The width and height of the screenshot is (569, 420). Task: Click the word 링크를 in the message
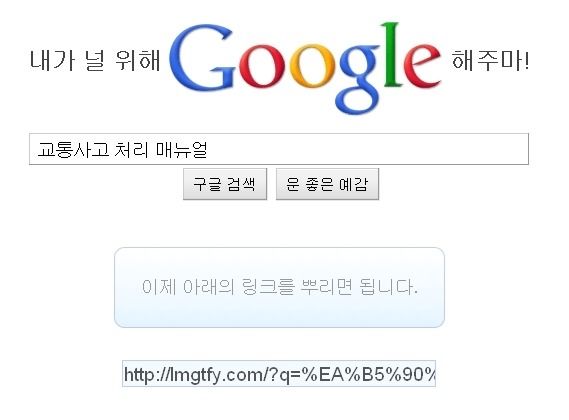point(268,287)
